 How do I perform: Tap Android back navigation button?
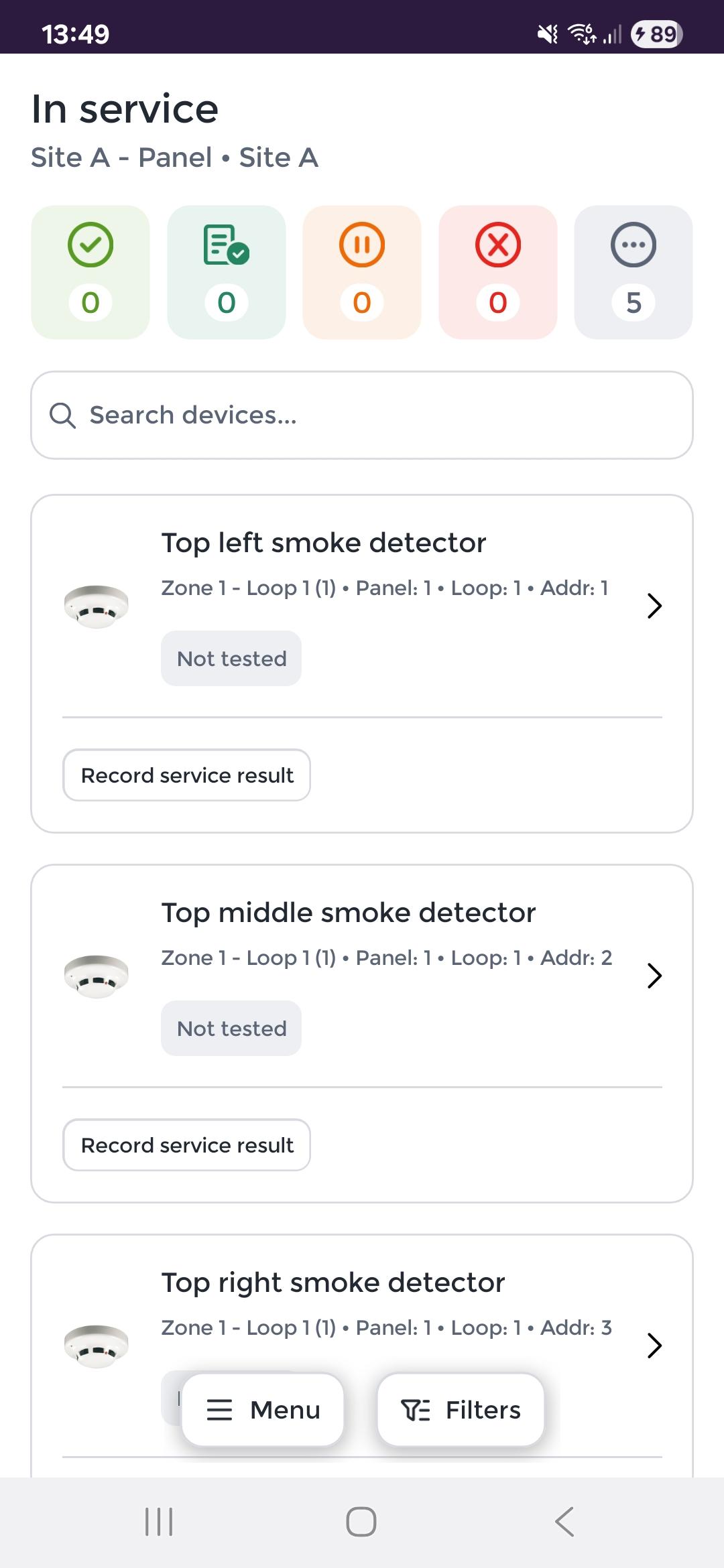pyautogui.click(x=564, y=1522)
